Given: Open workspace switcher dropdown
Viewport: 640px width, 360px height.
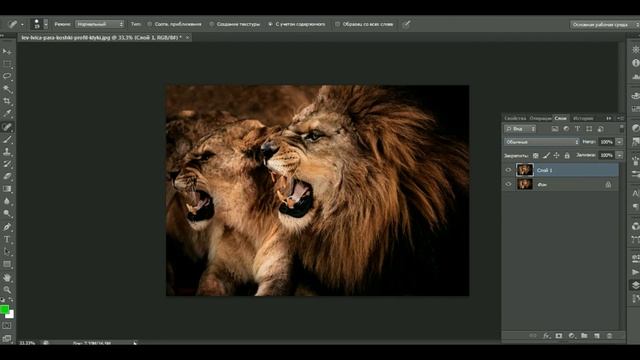Looking at the screenshot, I should coord(604,25).
